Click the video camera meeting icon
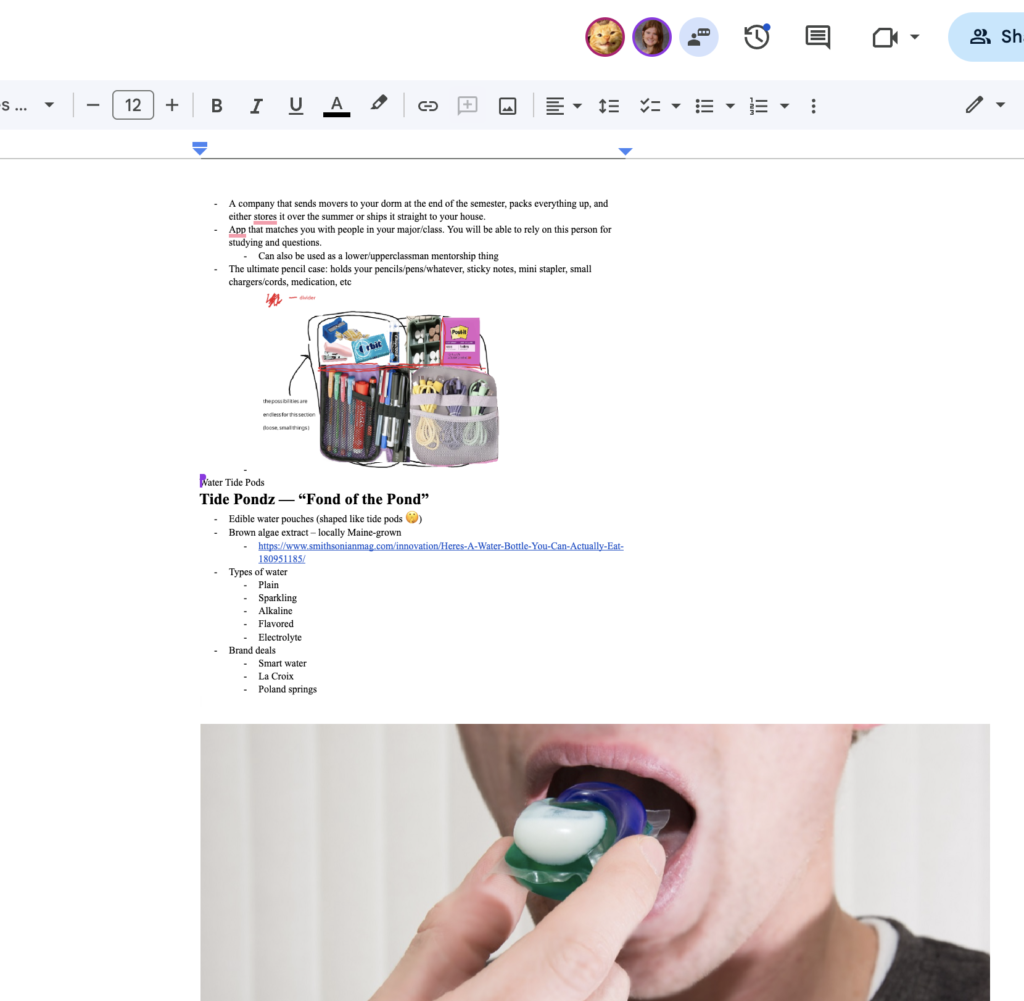Image resolution: width=1024 pixels, height=1001 pixels. coord(884,38)
